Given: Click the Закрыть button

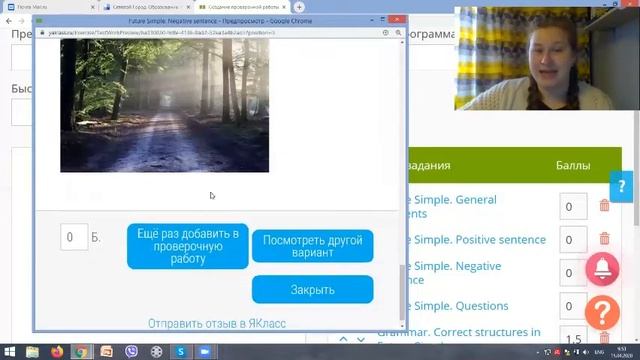Looking at the screenshot, I should (313, 290).
